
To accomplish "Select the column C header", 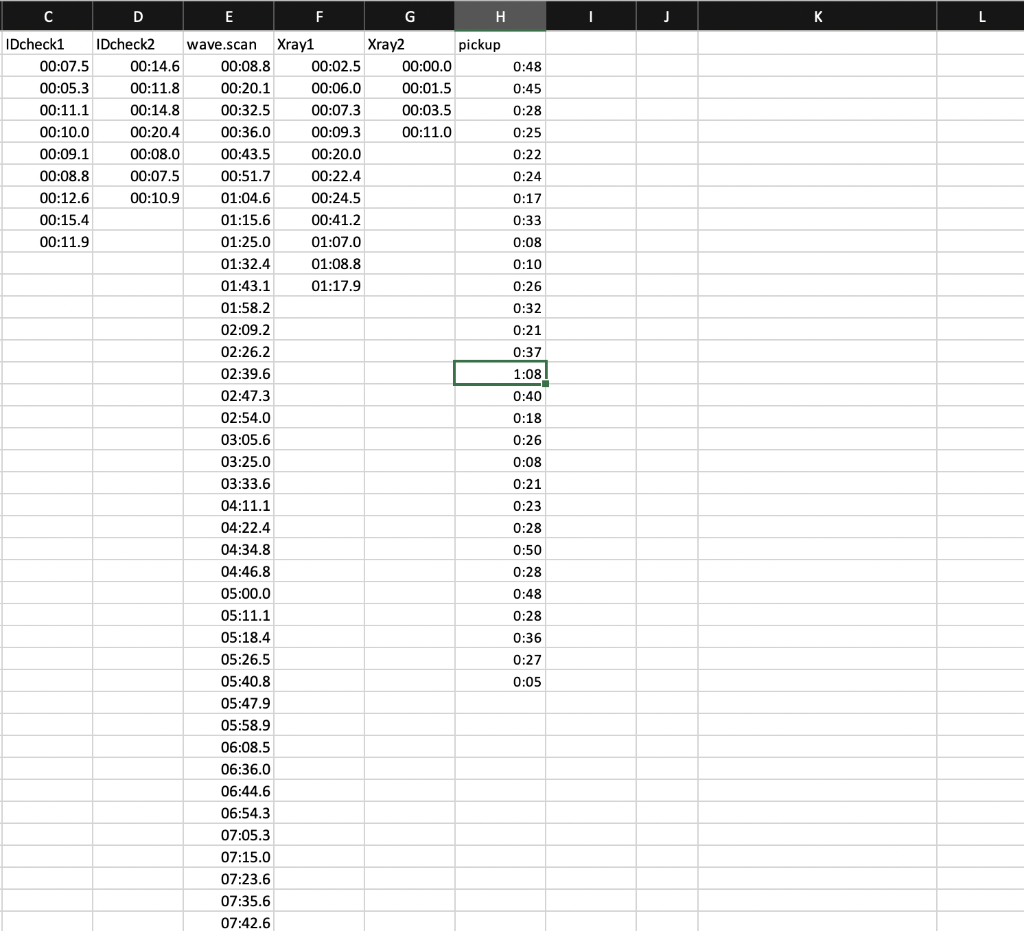I will [48, 15].
